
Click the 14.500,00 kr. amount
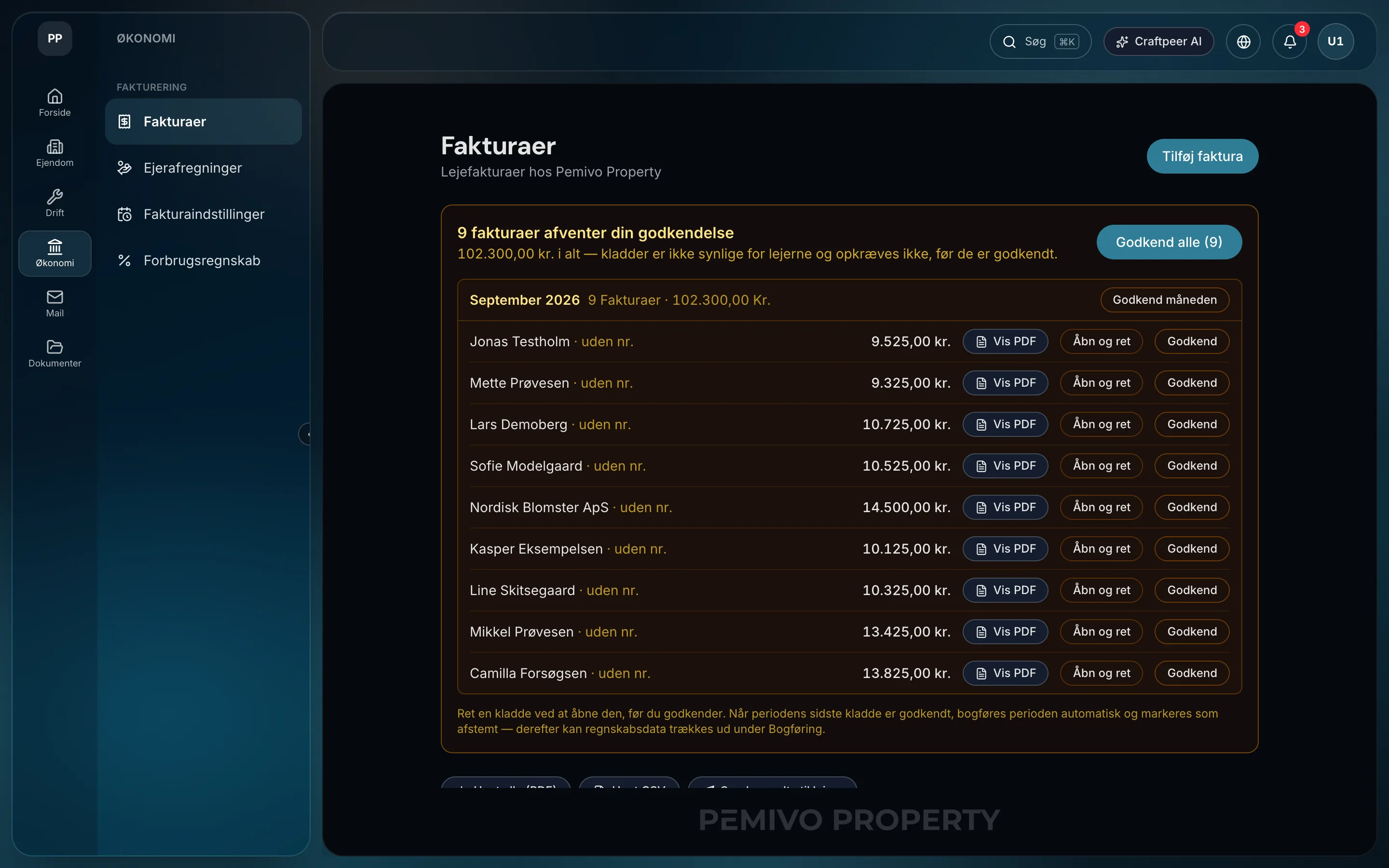click(x=906, y=507)
